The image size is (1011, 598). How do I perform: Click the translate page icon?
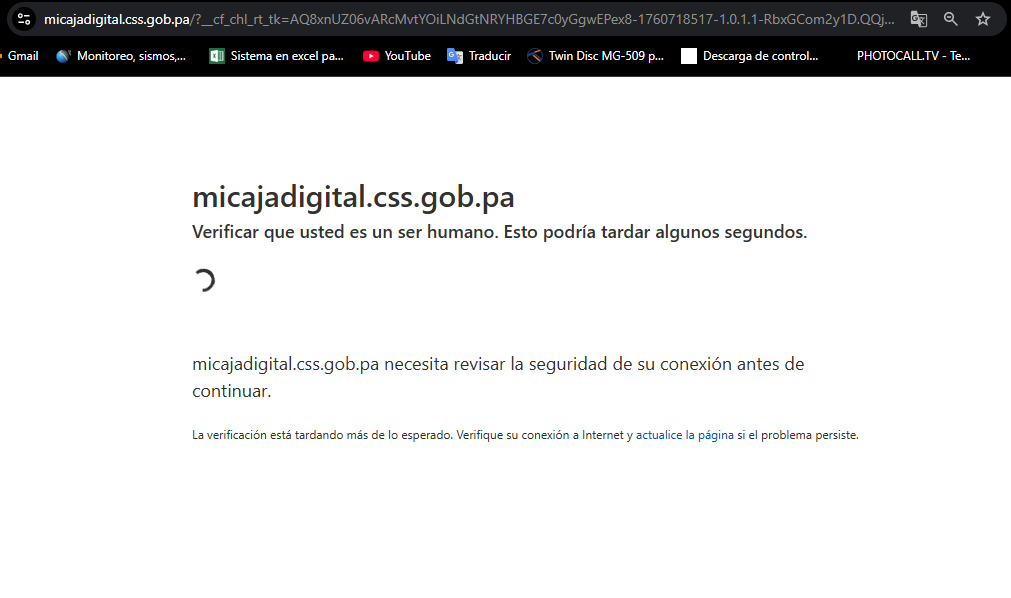(919, 19)
